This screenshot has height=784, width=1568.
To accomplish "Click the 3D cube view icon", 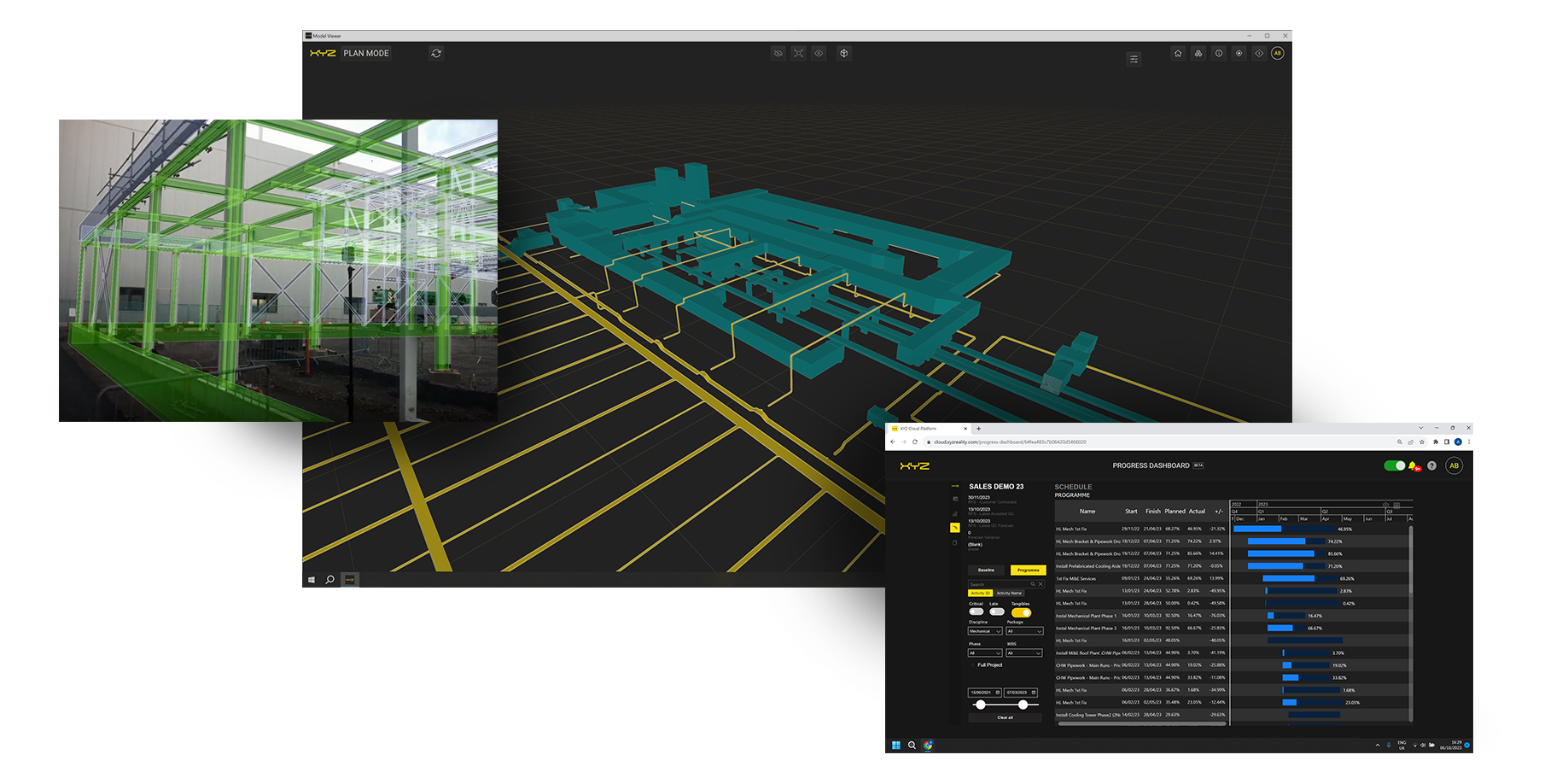I will click(x=844, y=53).
